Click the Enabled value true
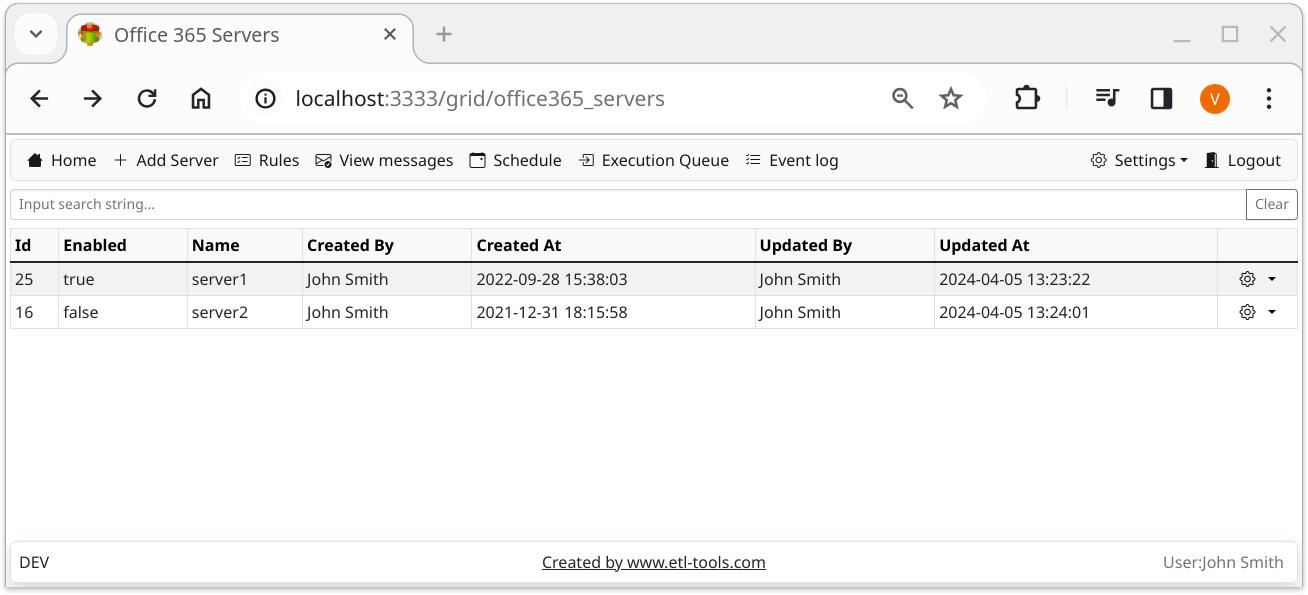1308x595 pixels. click(123, 279)
